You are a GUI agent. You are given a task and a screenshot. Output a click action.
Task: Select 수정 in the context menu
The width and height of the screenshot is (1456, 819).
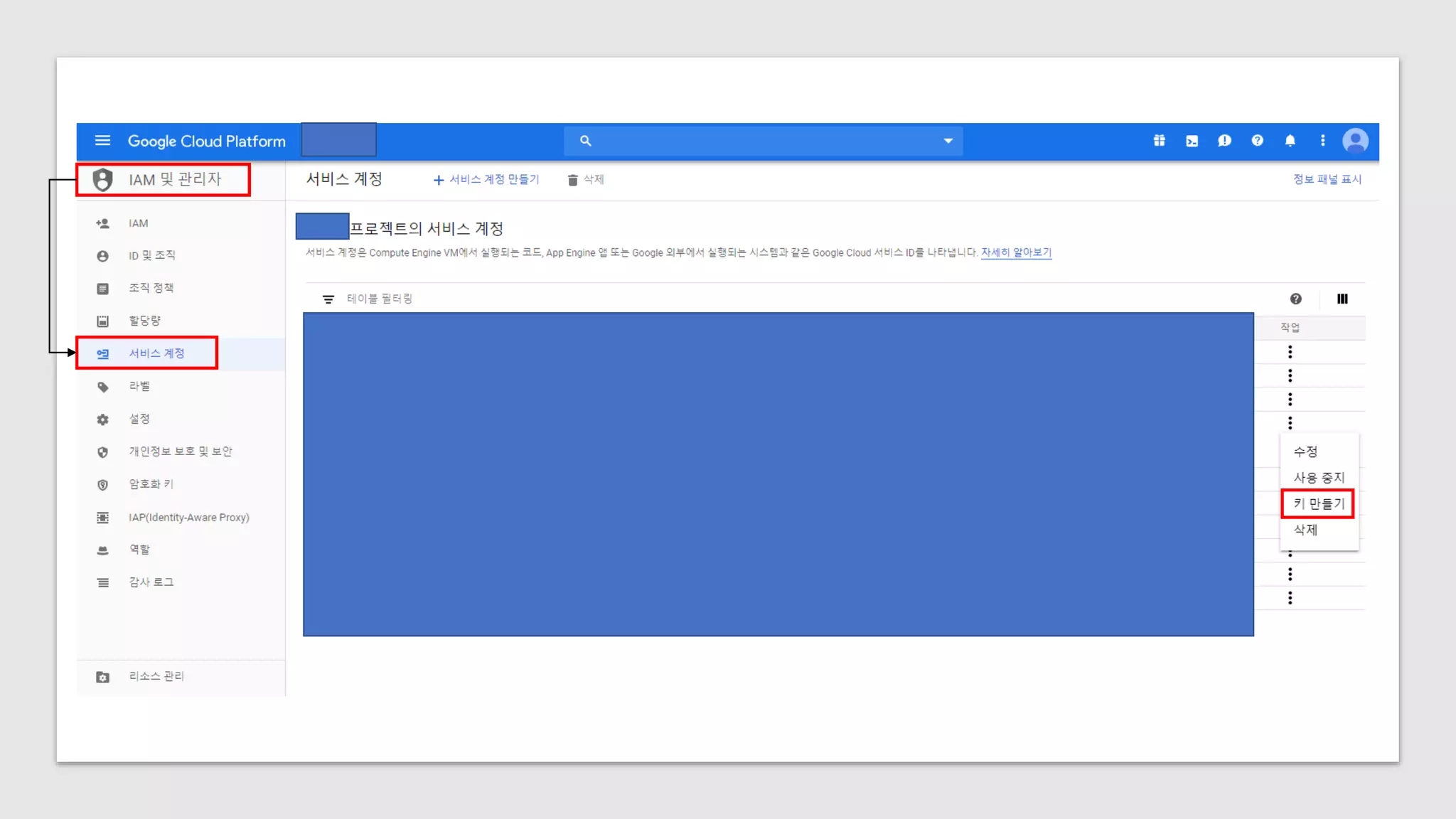(1305, 451)
